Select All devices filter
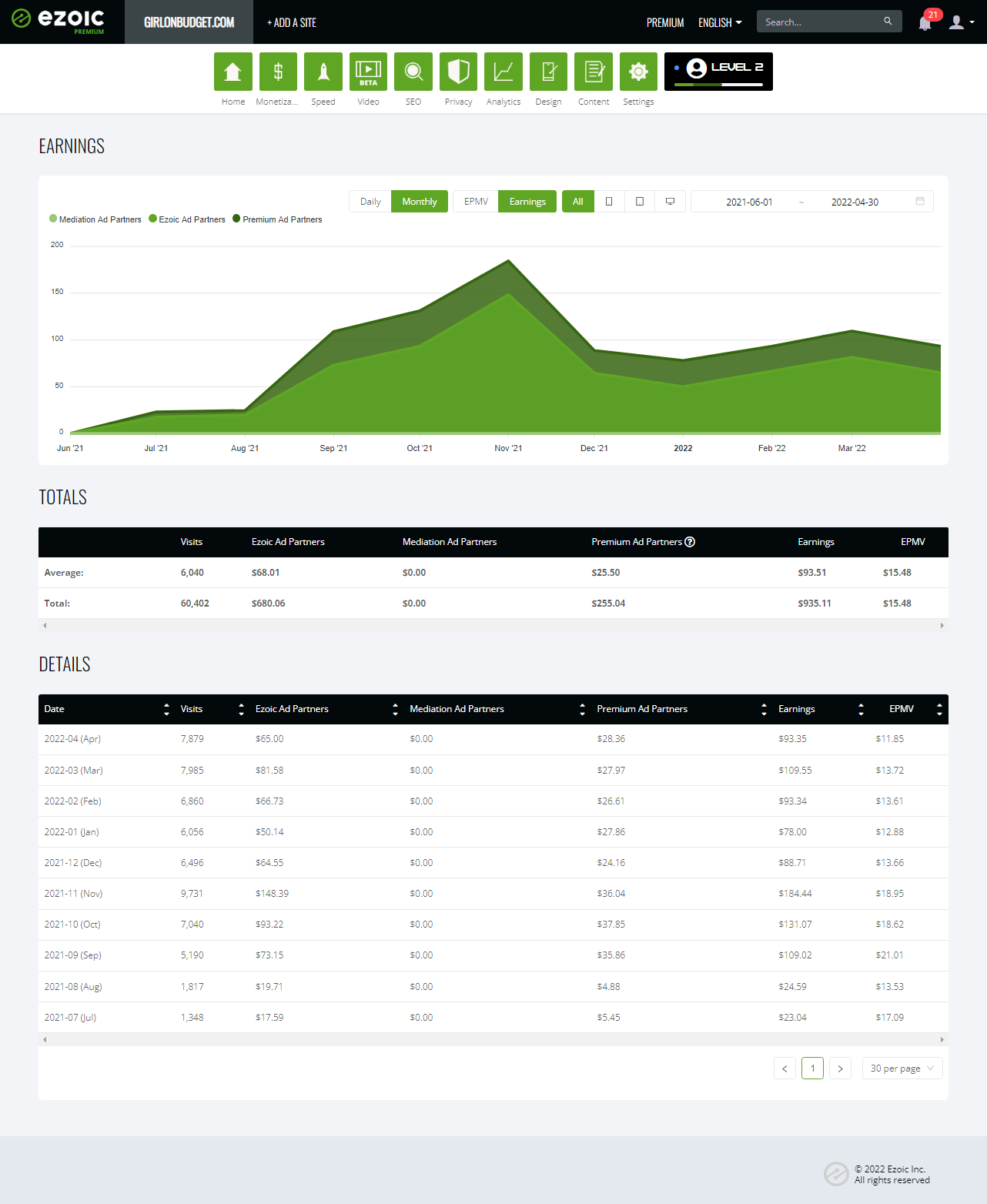 578,202
